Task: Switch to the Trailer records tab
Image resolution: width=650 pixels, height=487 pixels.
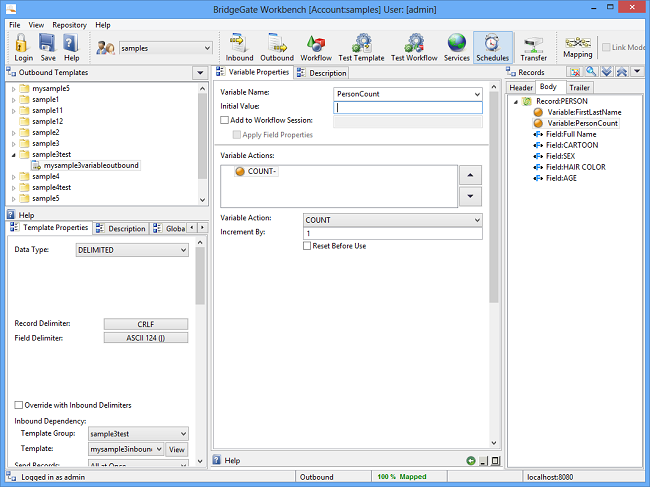Action: (x=579, y=87)
